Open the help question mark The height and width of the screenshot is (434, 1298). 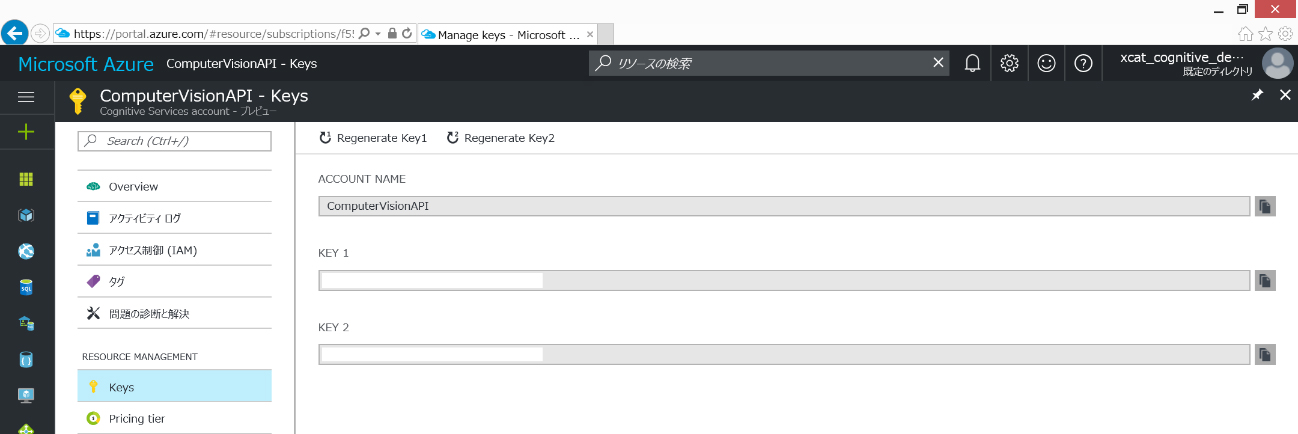[x=1083, y=63]
